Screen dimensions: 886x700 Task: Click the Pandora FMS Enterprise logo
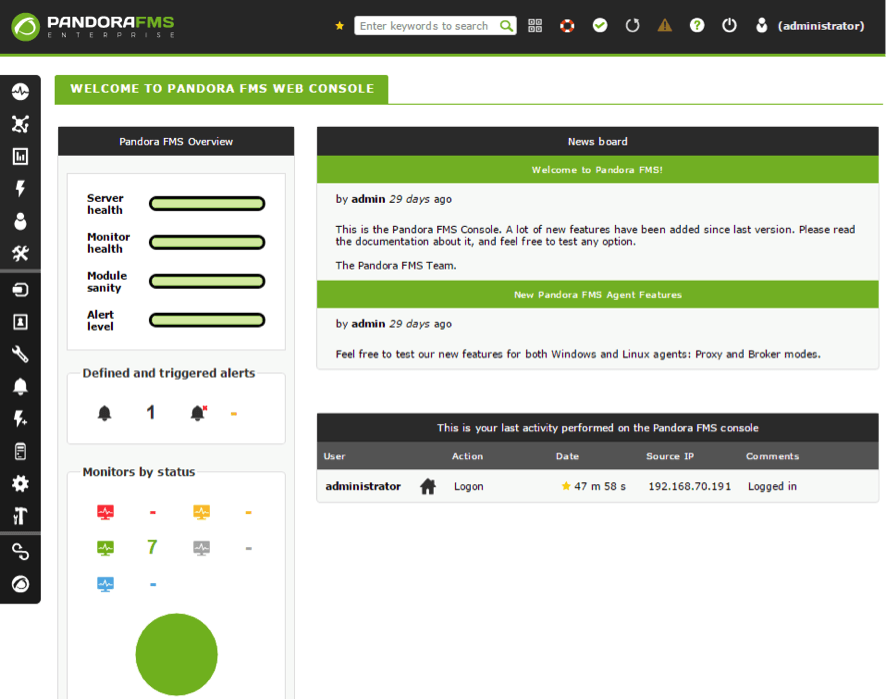click(x=93, y=27)
